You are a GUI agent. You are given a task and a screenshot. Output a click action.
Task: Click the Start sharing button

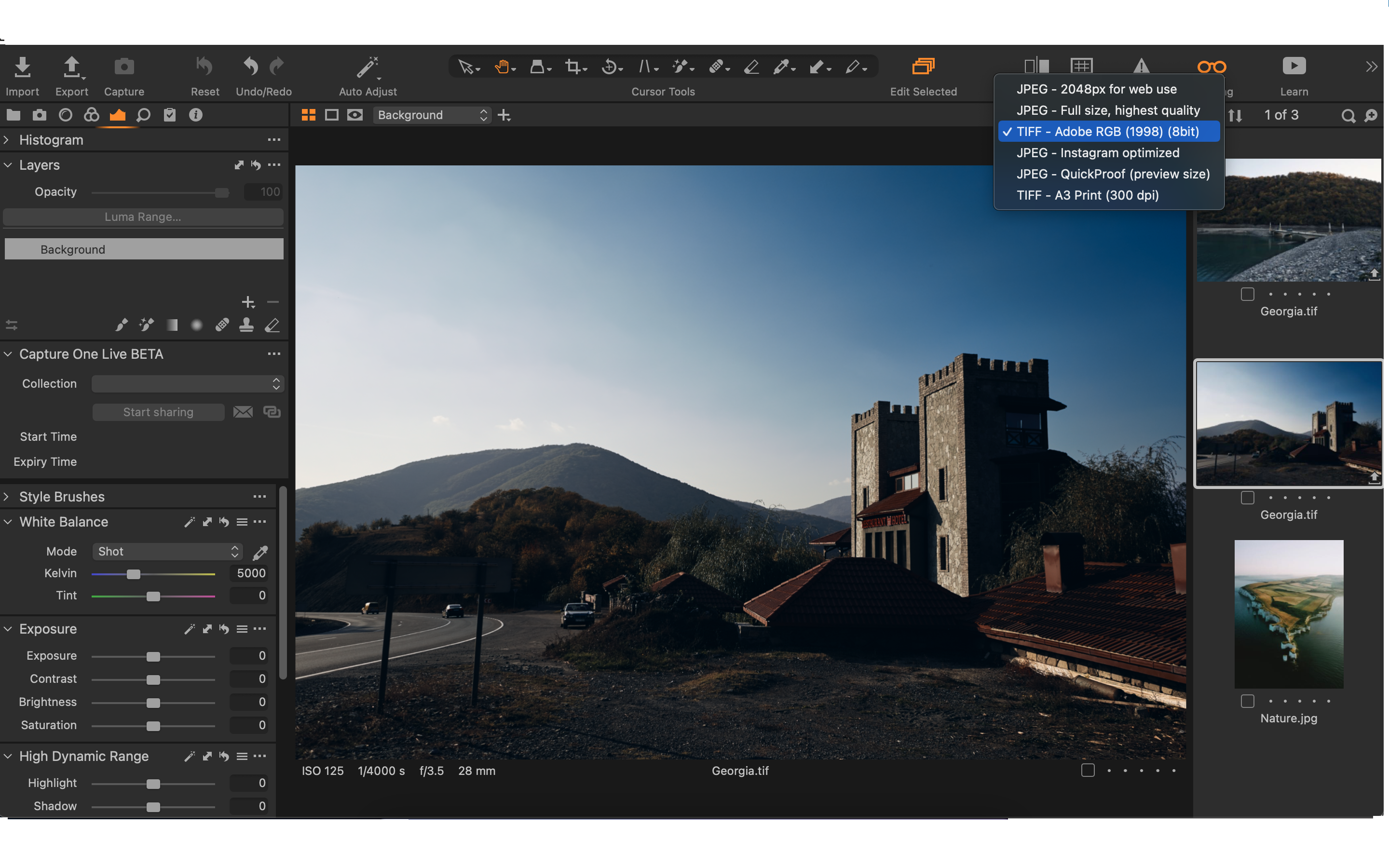point(158,412)
